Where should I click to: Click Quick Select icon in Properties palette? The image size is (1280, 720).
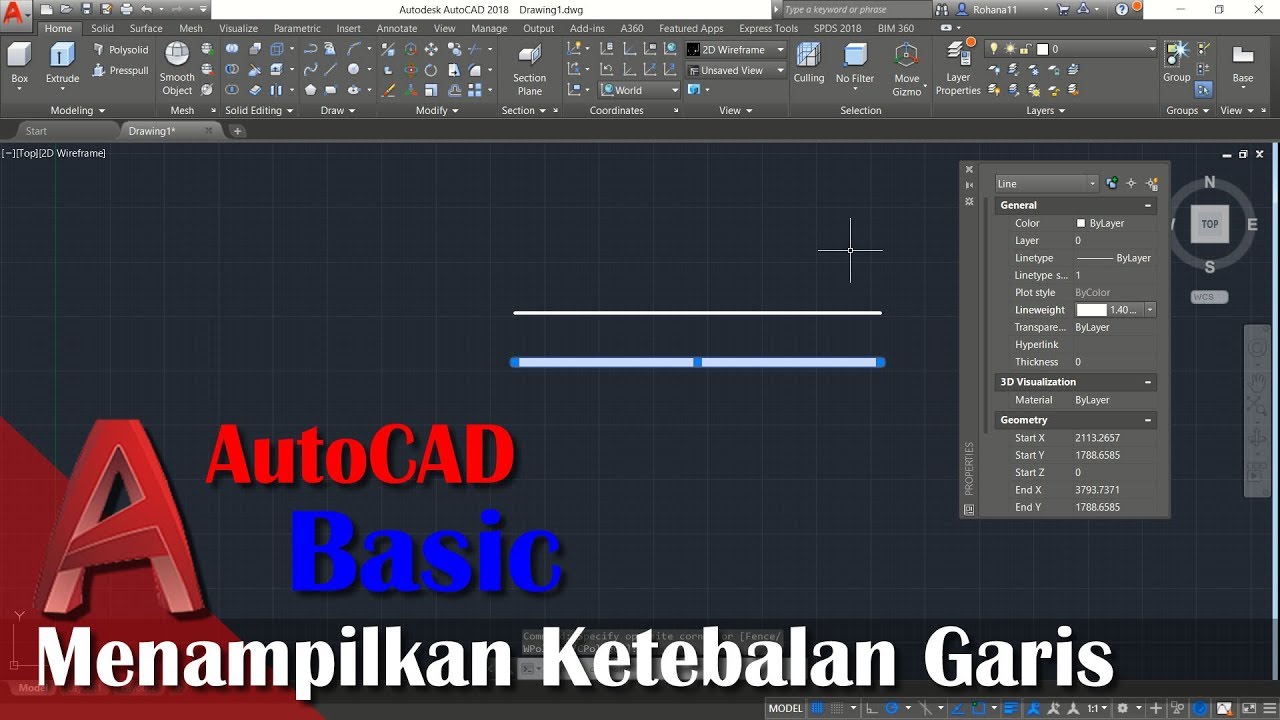[x=1152, y=184]
